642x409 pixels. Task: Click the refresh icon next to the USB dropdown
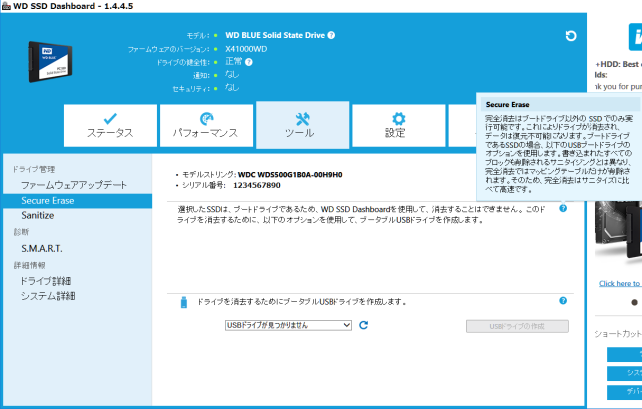[x=364, y=325]
